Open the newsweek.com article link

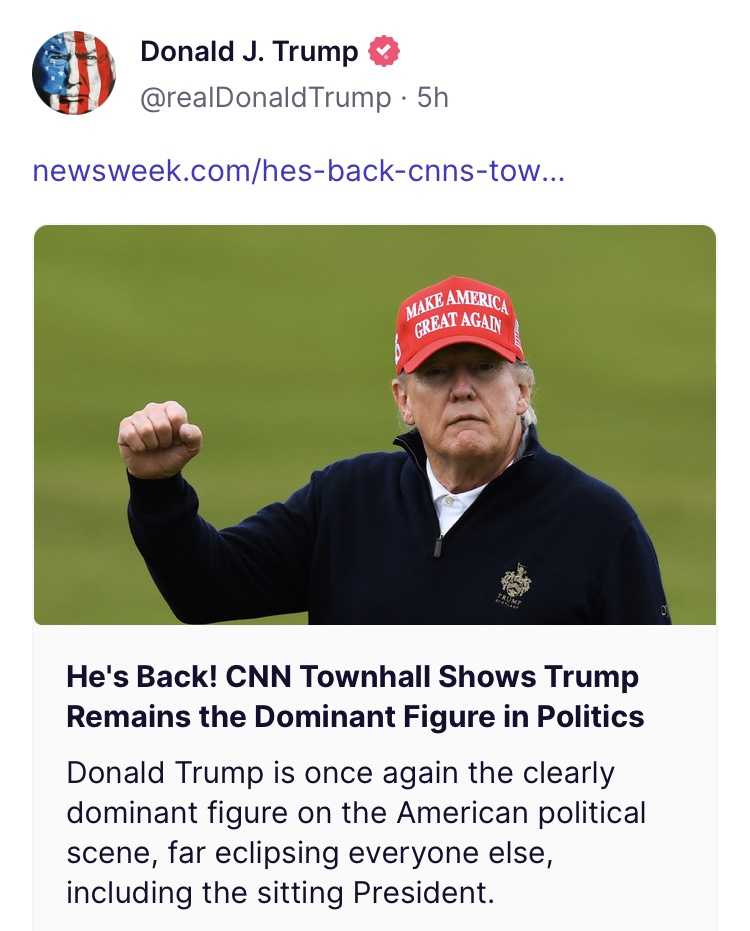(298, 171)
